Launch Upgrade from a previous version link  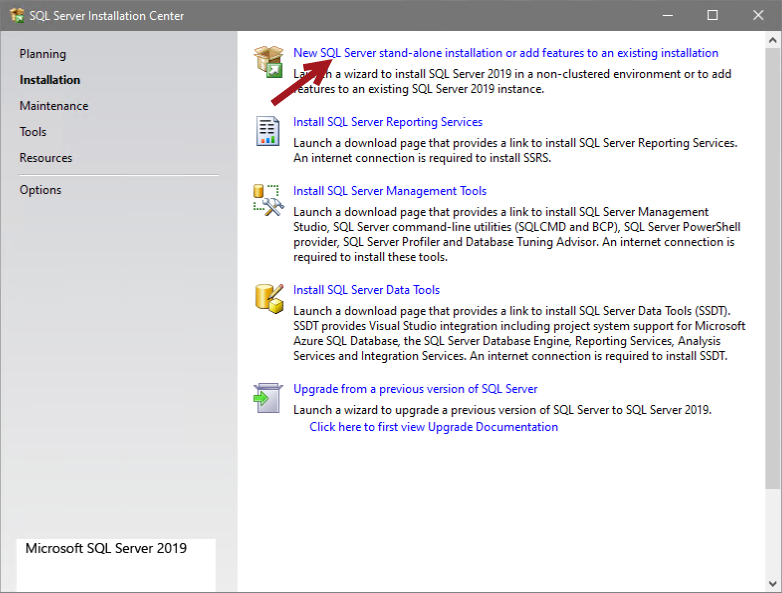pos(415,389)
